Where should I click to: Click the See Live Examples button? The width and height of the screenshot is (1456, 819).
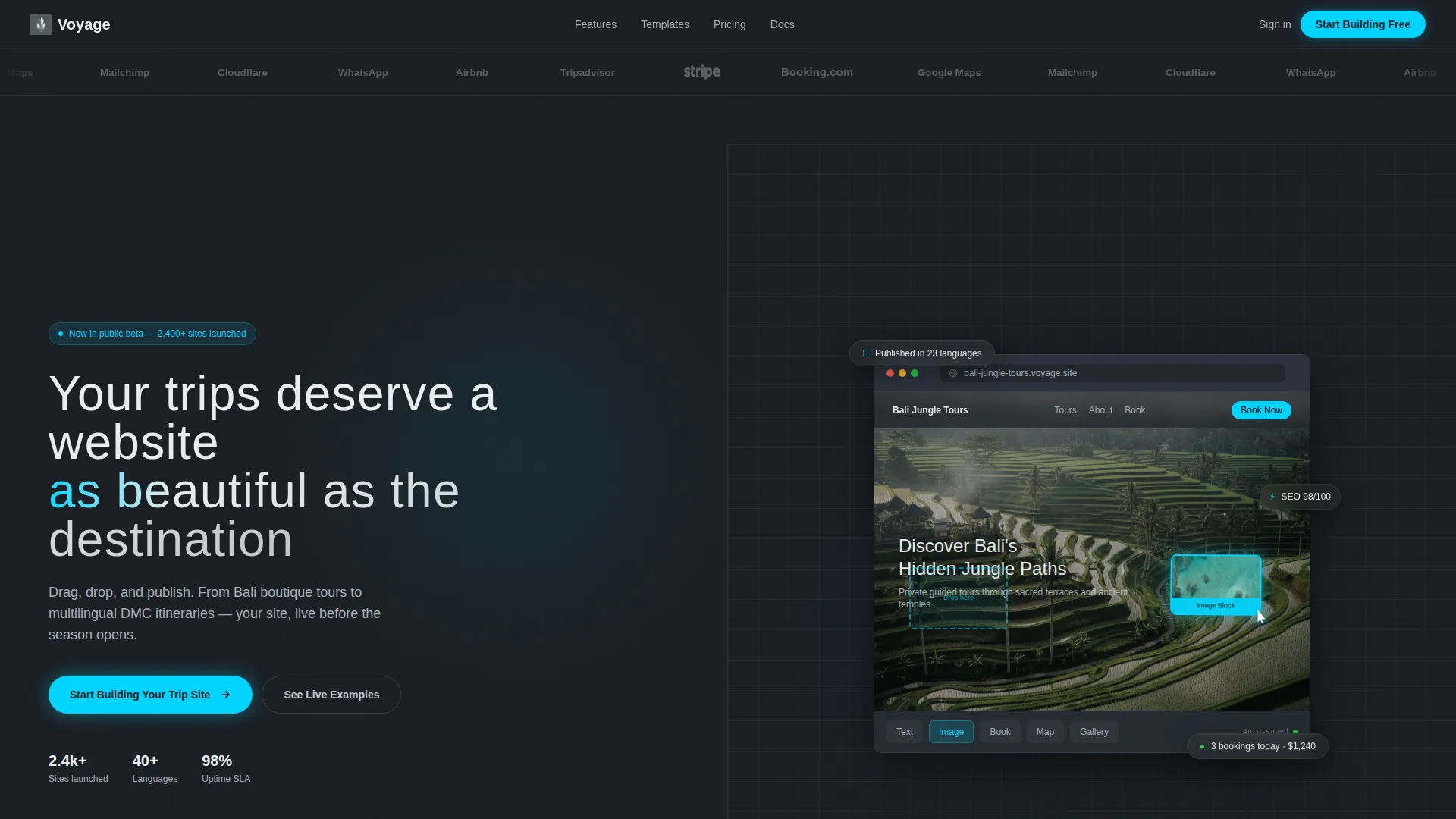click(331, 695)
